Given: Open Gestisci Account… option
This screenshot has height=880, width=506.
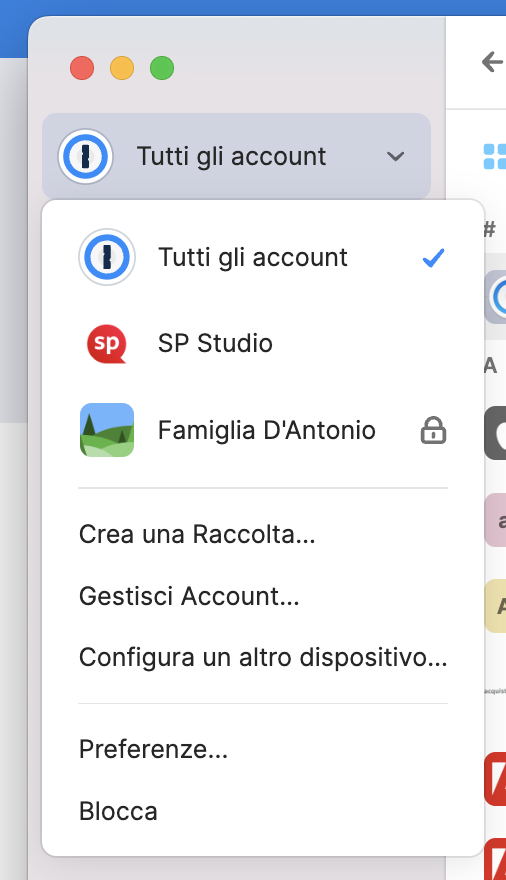Looking at the screenshot, I should tap(189, 596).
